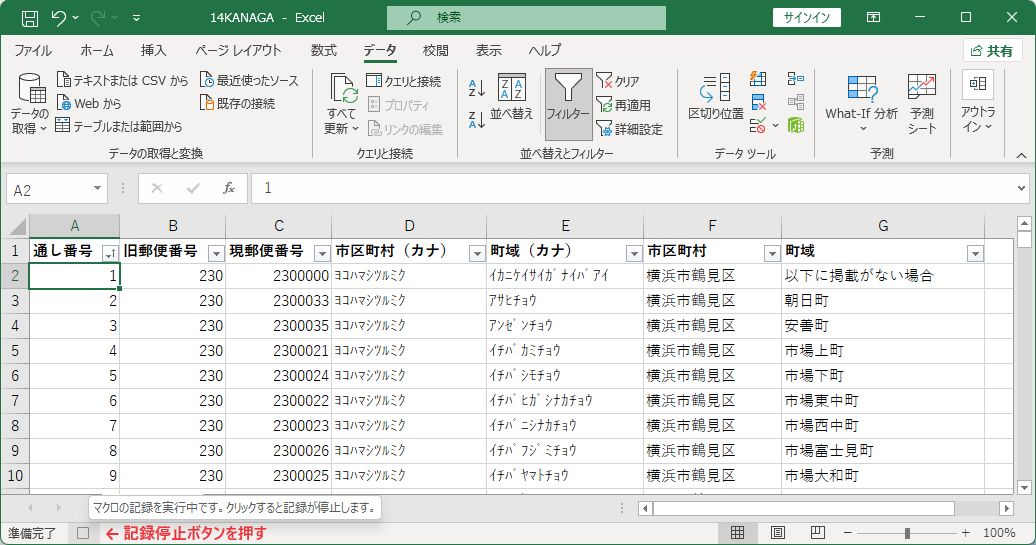Click zoom in plus button

click(966, 532)
